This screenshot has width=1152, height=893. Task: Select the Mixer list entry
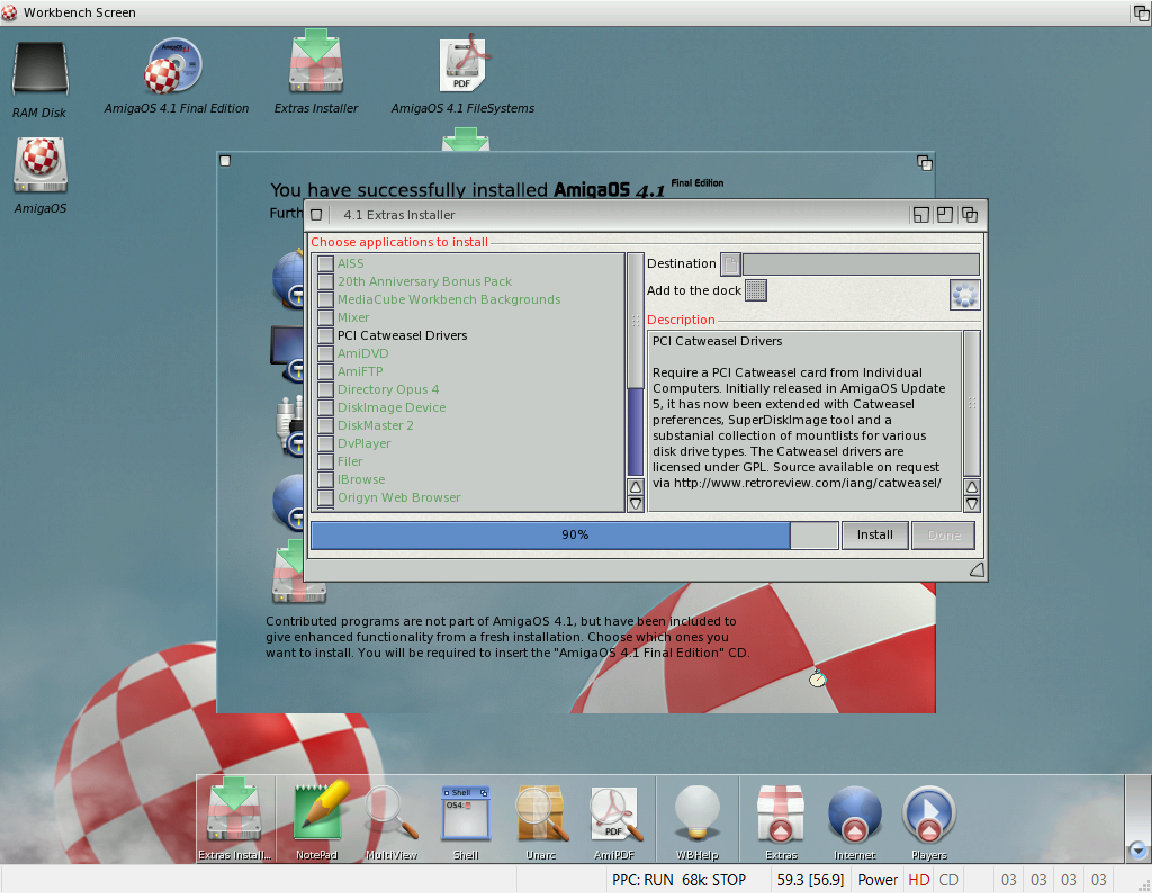pos(353,318)
